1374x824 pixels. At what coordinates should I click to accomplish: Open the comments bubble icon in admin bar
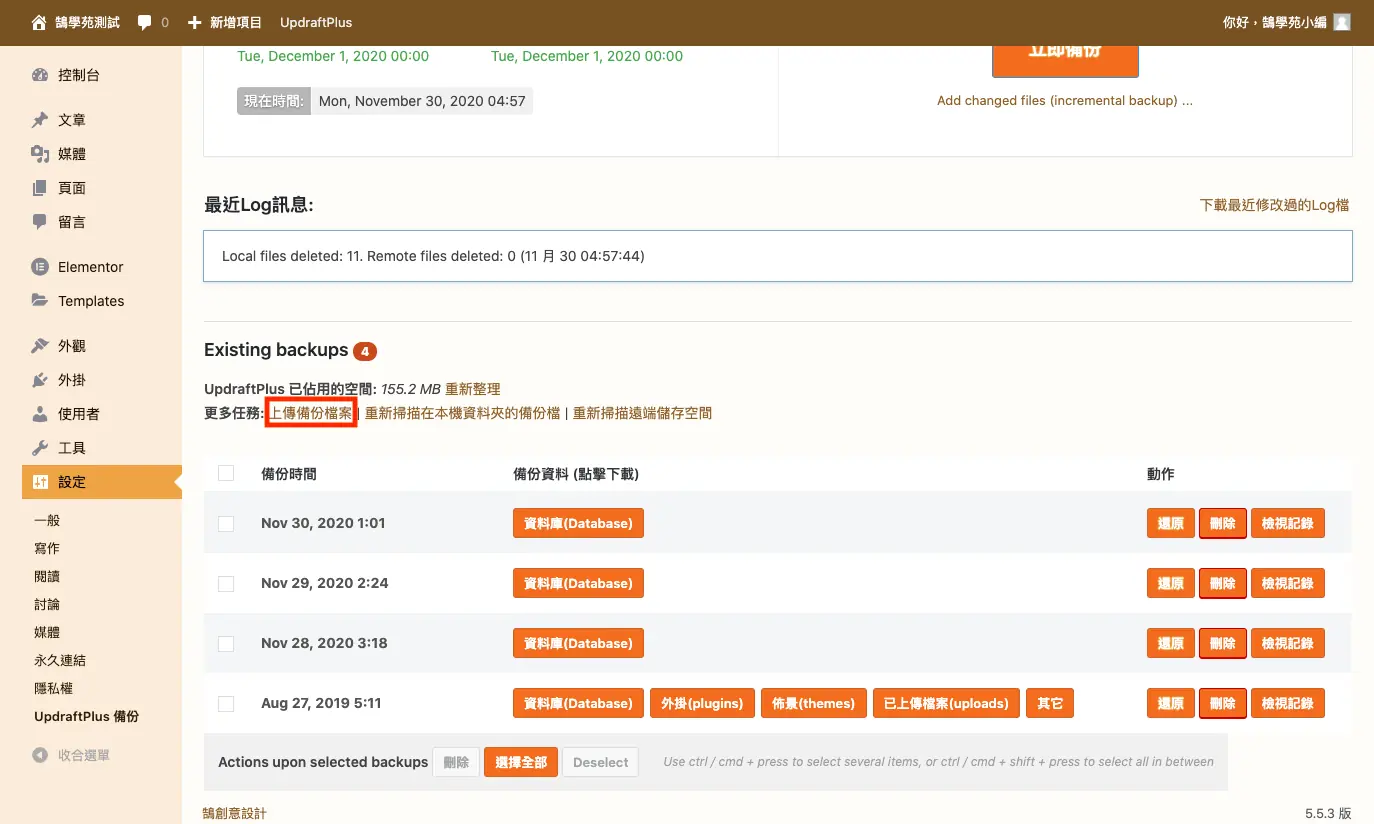144,22
